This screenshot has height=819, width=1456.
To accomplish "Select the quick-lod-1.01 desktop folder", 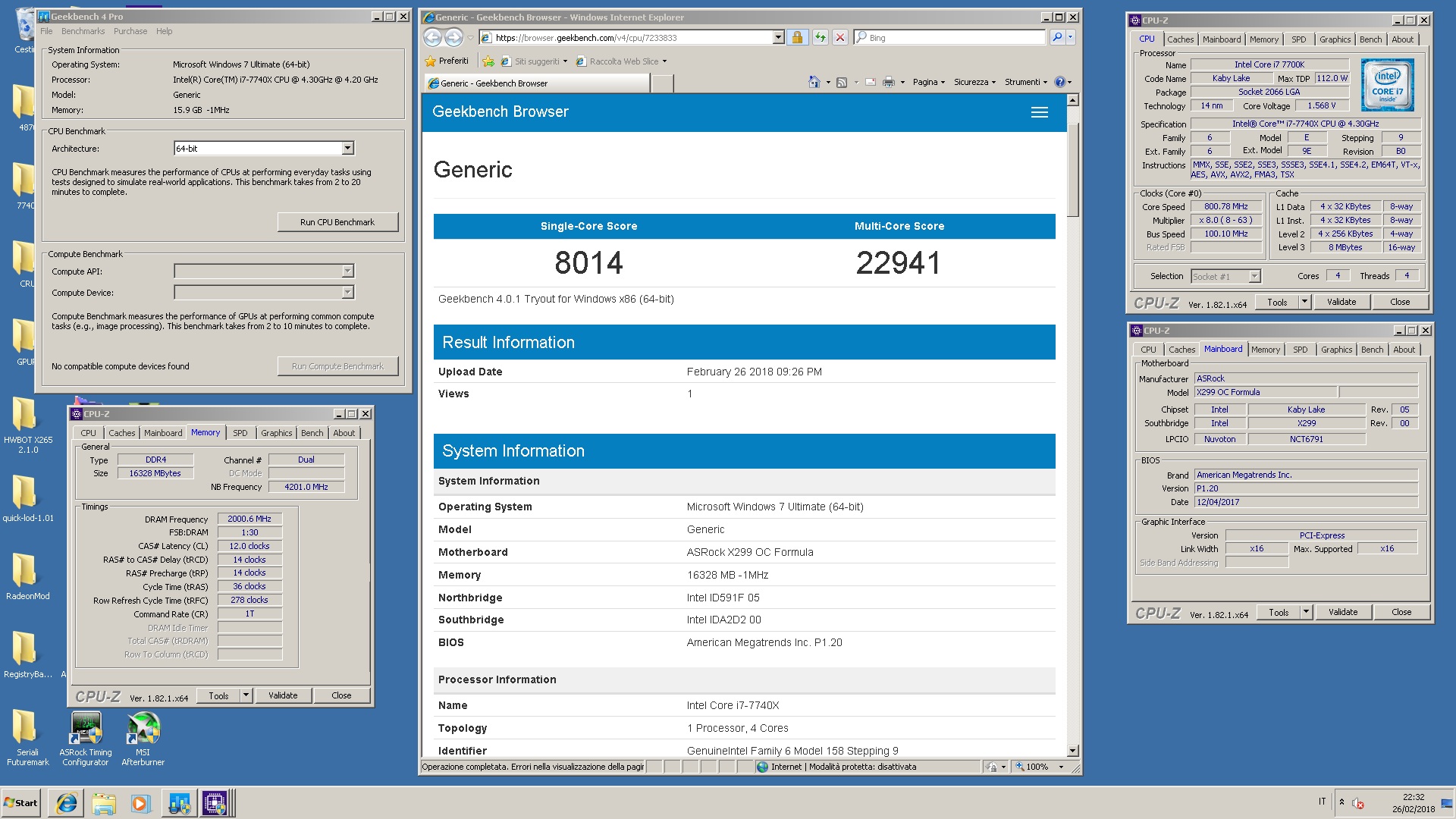I will [x=28, y=499].
